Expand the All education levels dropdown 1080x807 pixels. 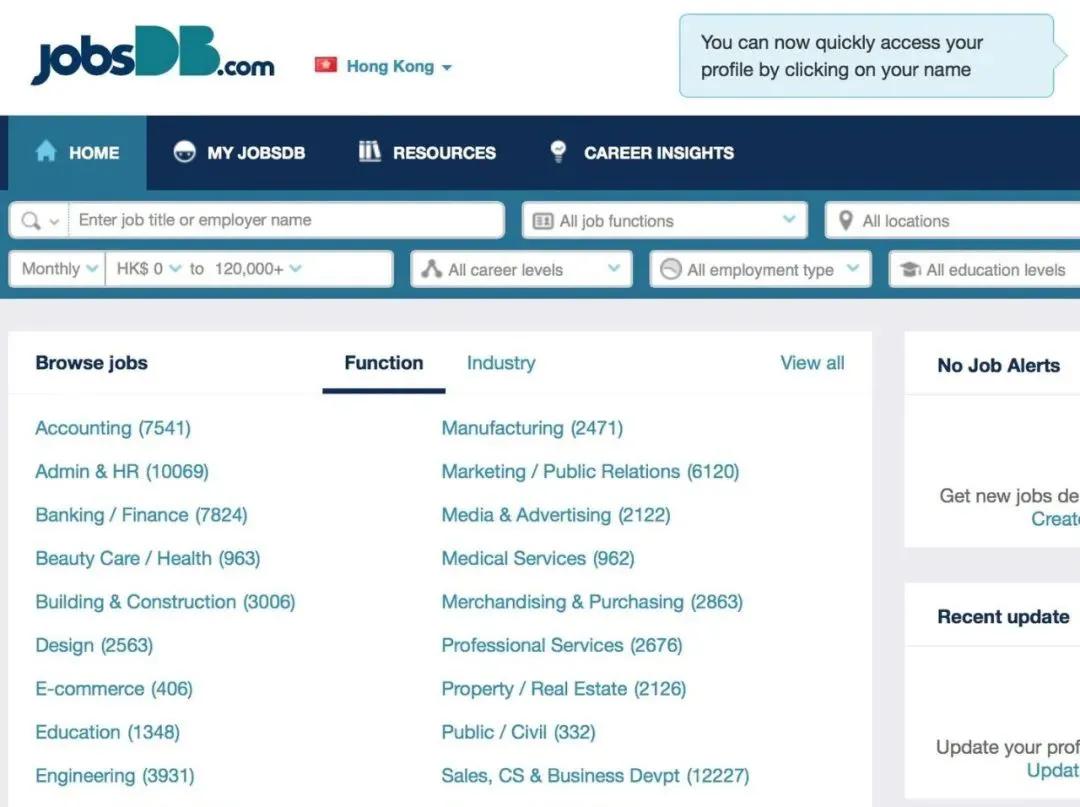pos(985,269)
